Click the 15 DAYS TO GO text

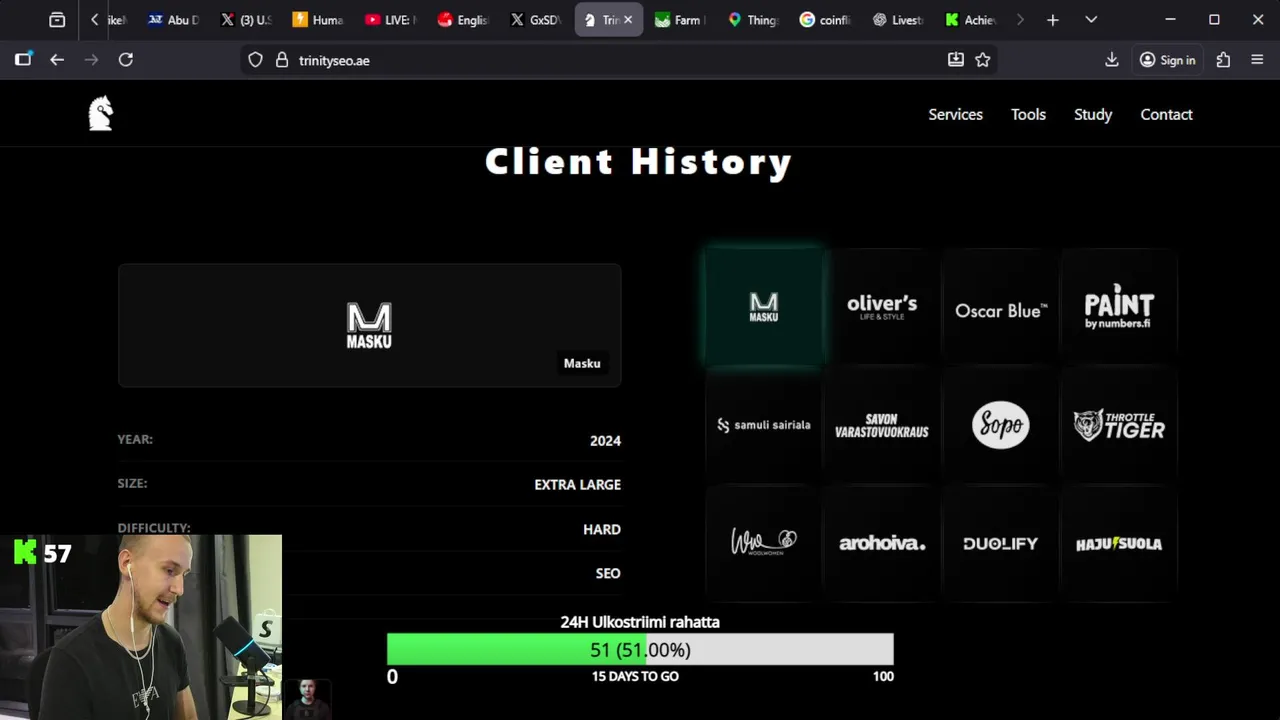coord(635,677)
